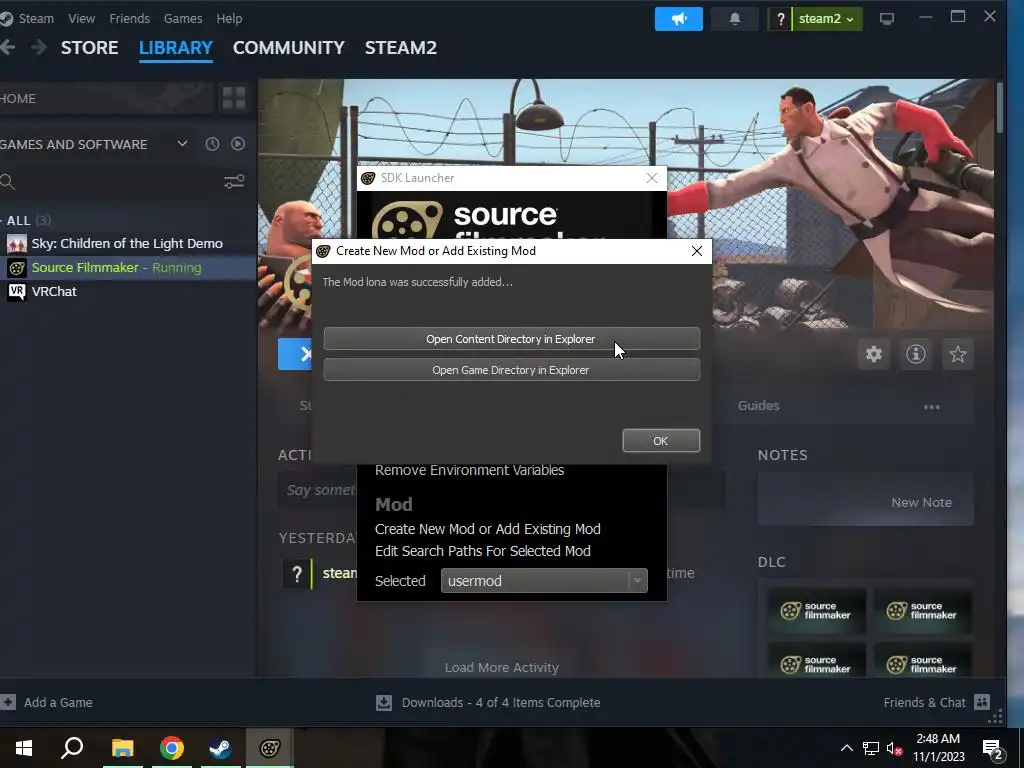Close the Create New Mod dialog
1024x768 pixels.
click(x=697, y=251)
